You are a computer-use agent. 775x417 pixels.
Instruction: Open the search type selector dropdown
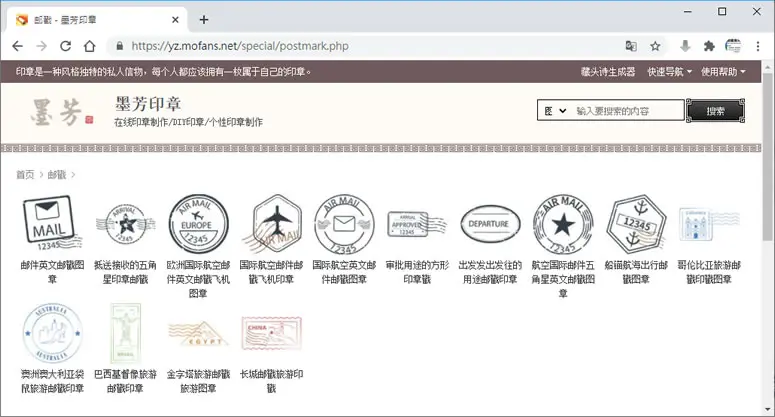coord(555,111)
